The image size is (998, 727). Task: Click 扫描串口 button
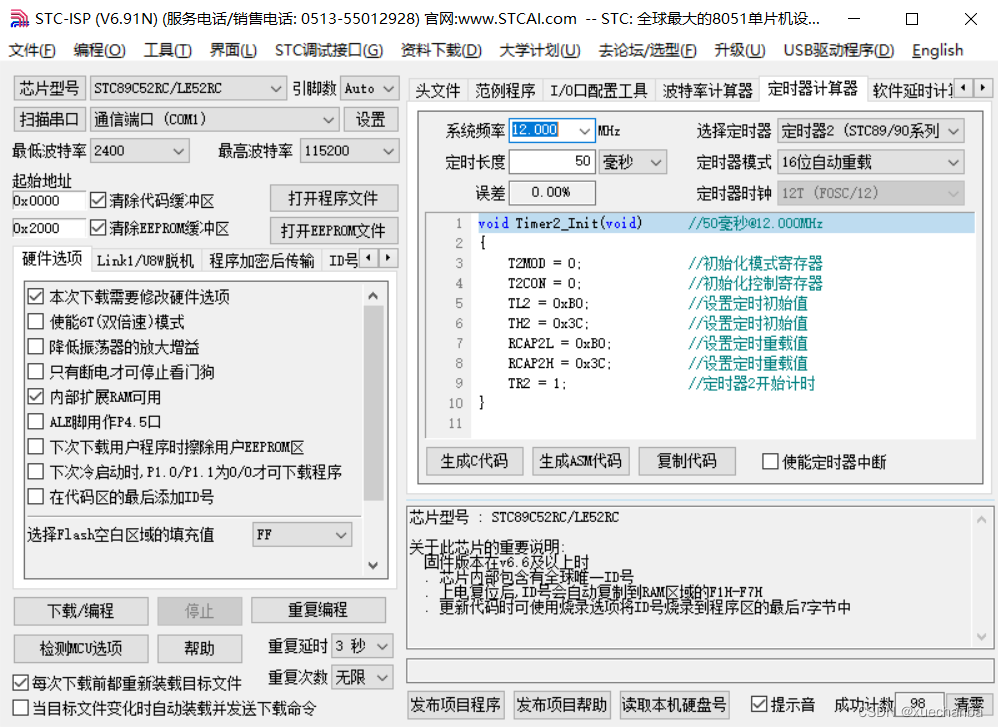[49, 119]
